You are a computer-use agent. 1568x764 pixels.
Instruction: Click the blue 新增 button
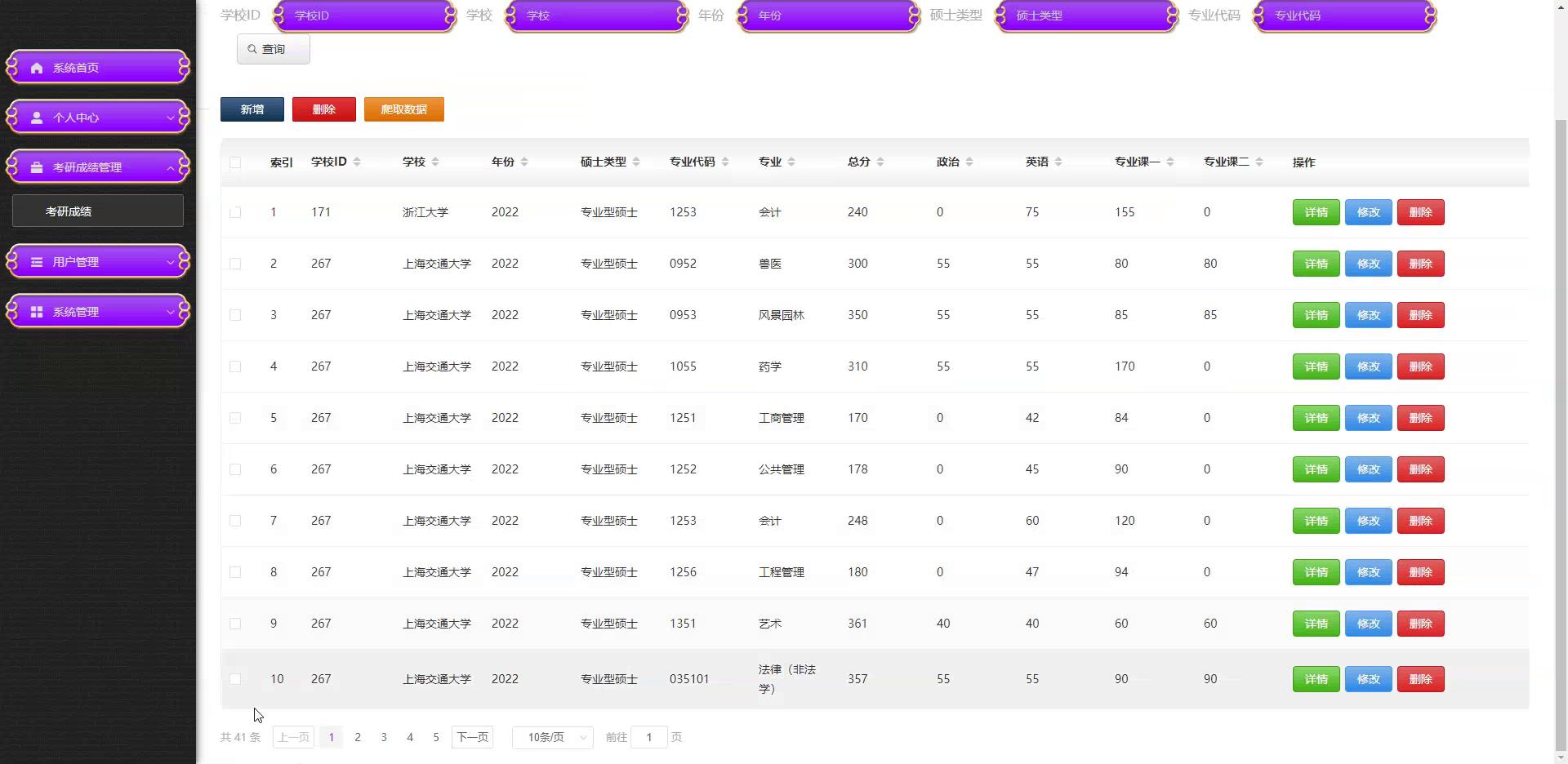(252, 109)
